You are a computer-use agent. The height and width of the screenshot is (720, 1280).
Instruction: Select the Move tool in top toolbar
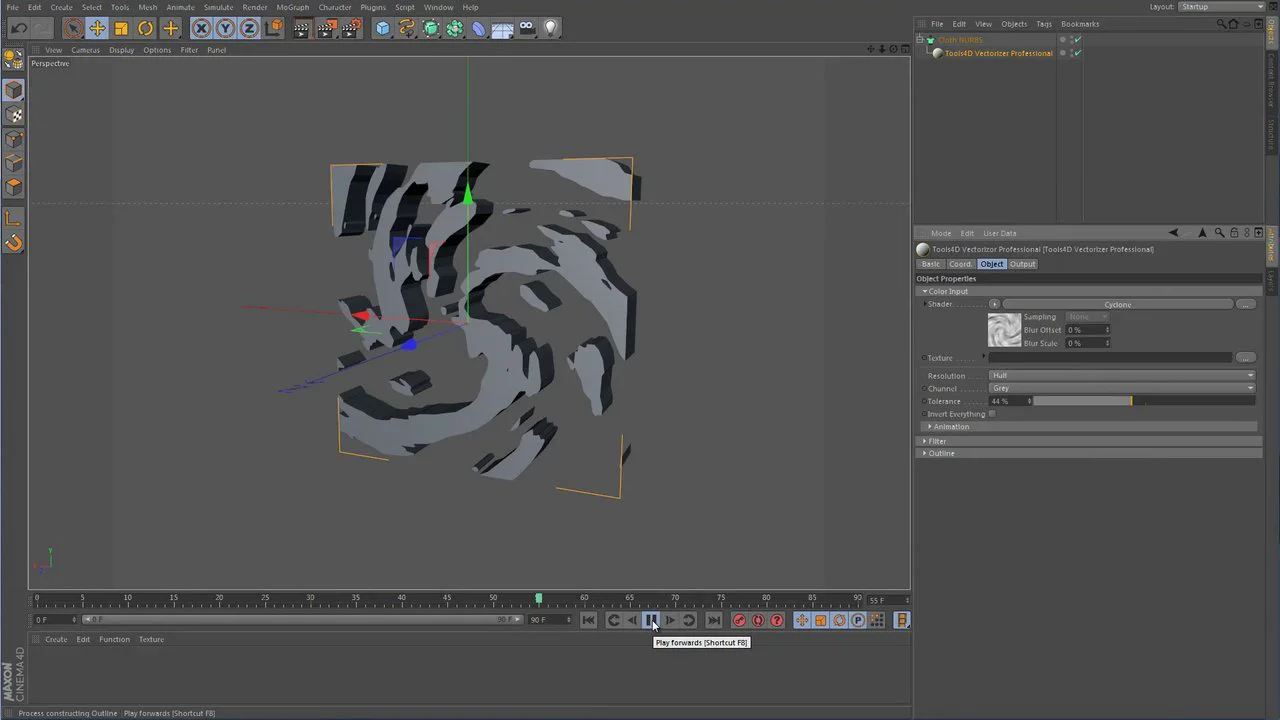97,29
